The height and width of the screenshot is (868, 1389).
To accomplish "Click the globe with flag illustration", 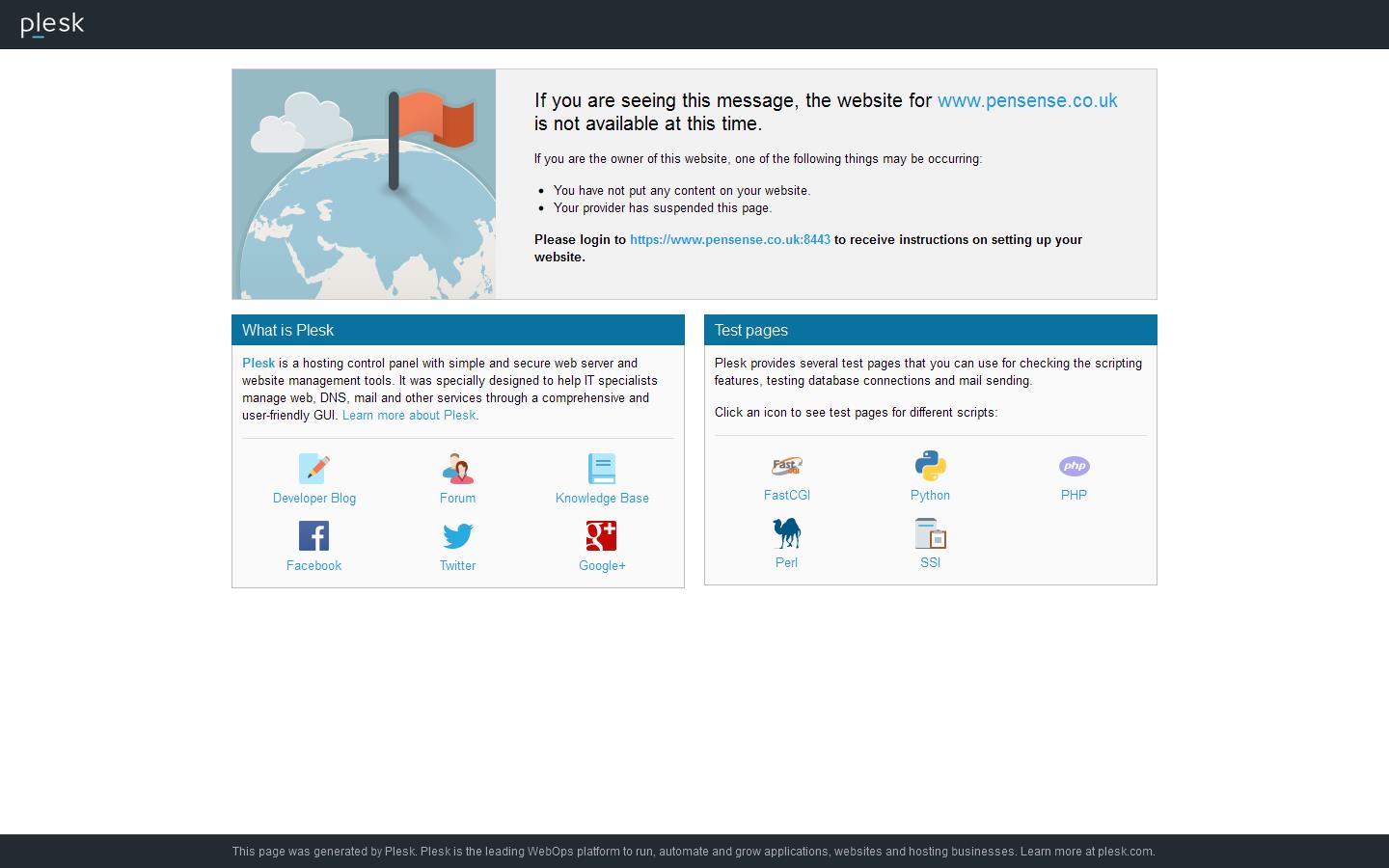I will (x=364, y=184).
